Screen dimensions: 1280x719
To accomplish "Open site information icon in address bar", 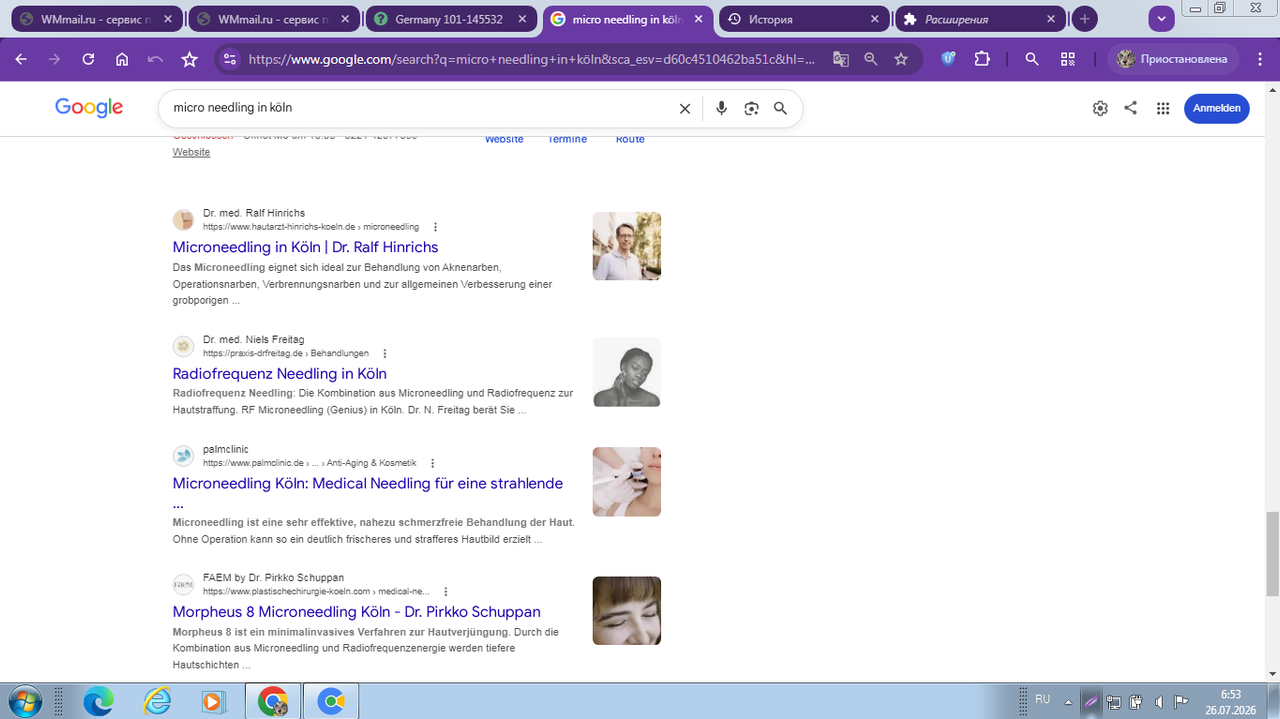I will coord(230,59).
